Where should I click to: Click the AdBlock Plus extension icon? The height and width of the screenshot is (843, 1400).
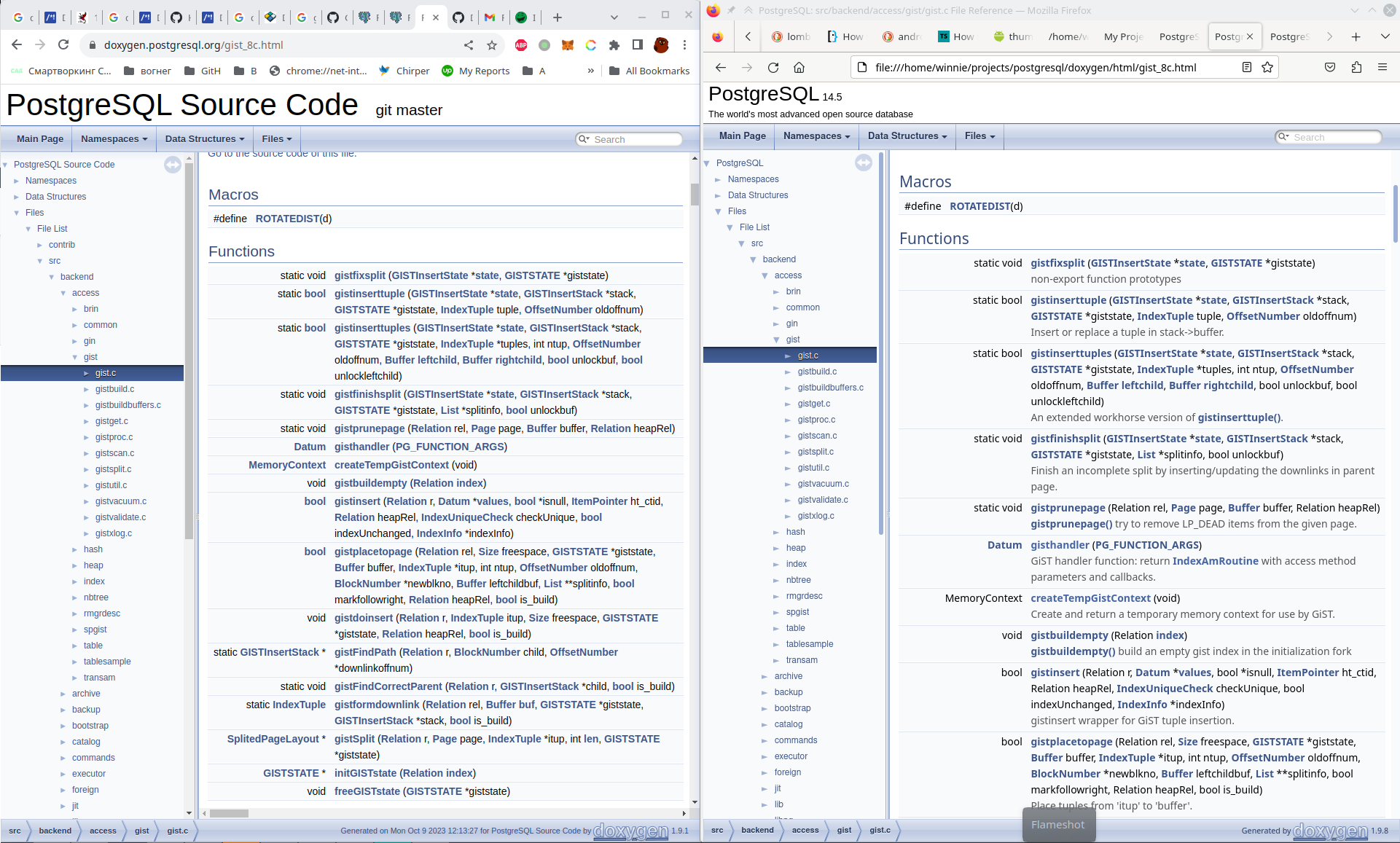pos(521,45)
